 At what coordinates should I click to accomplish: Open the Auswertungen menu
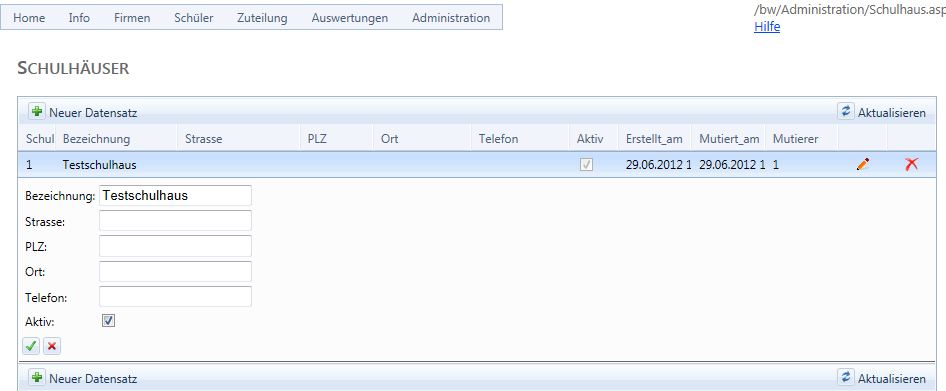coord(349,17)
